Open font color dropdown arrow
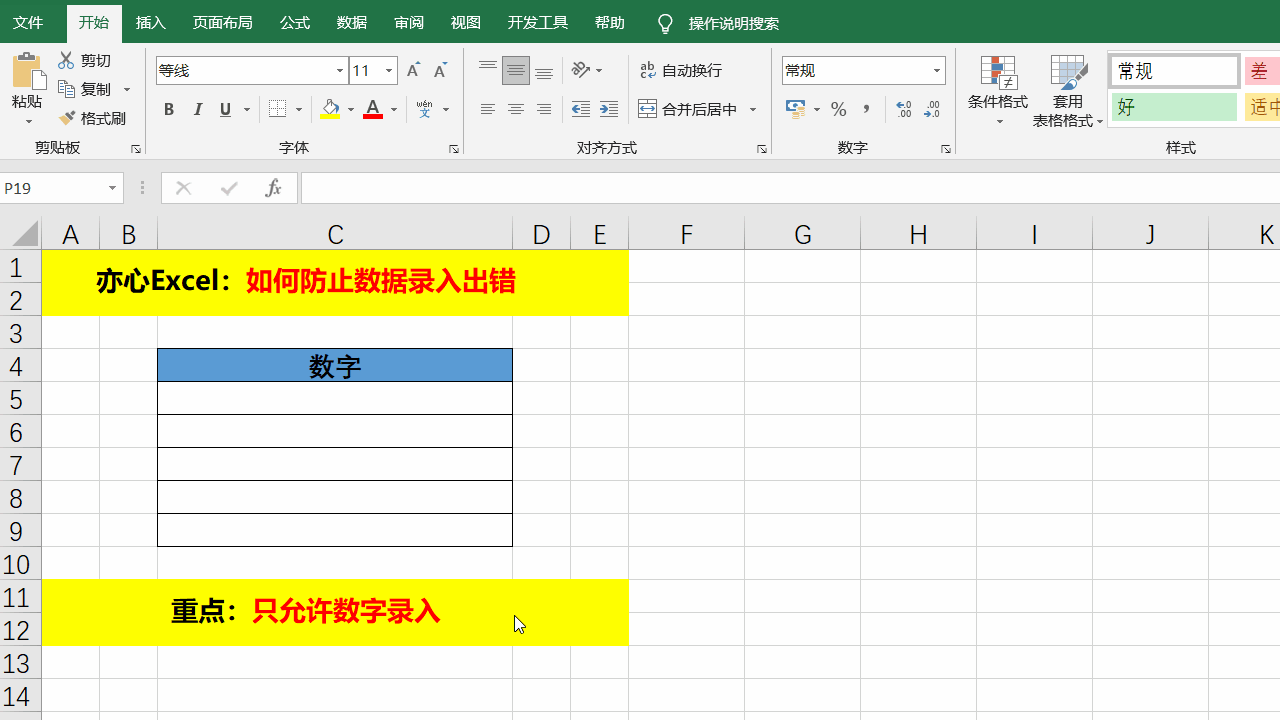 (x=394, y=109)
